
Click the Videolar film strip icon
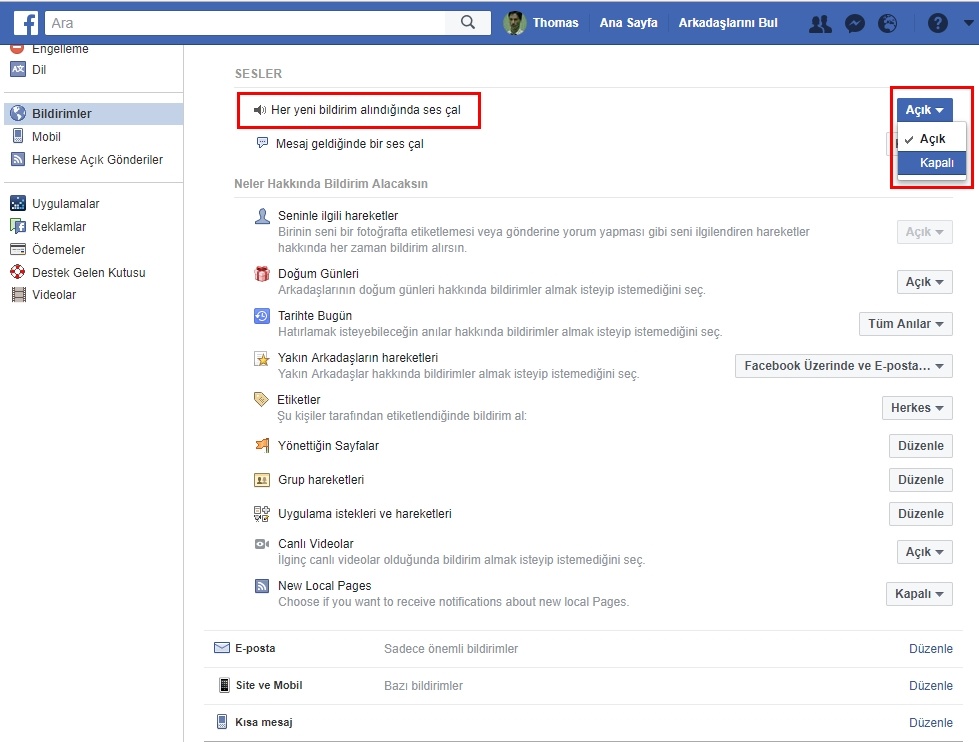pos(19,295)
